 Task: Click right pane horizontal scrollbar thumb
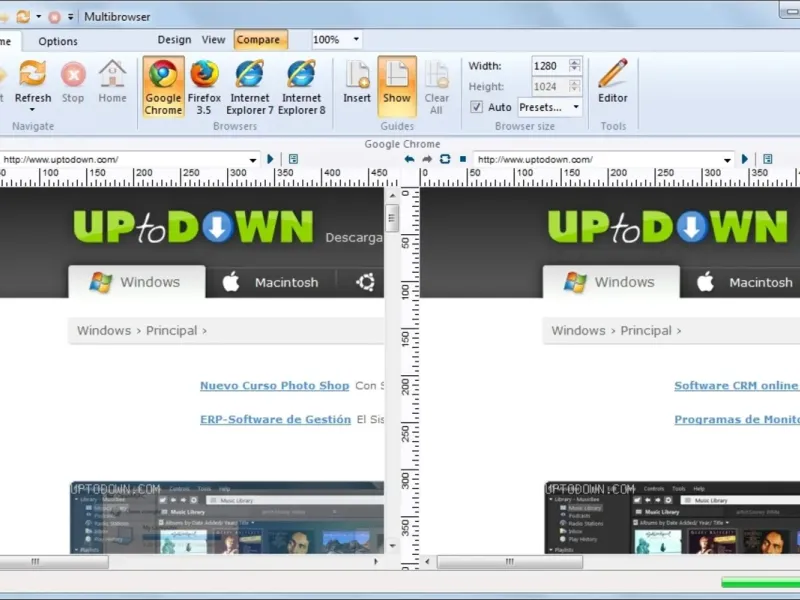[x=510, y=562]
